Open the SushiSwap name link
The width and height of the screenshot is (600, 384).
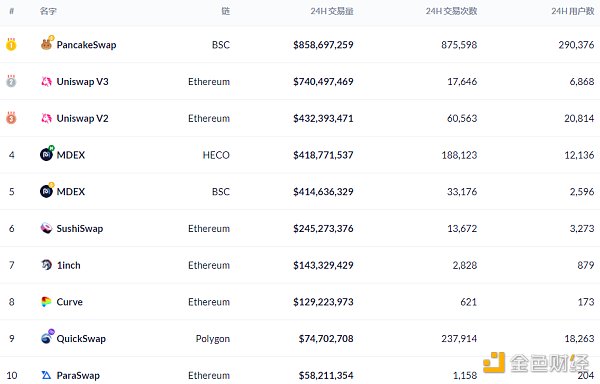pos(80,228)
